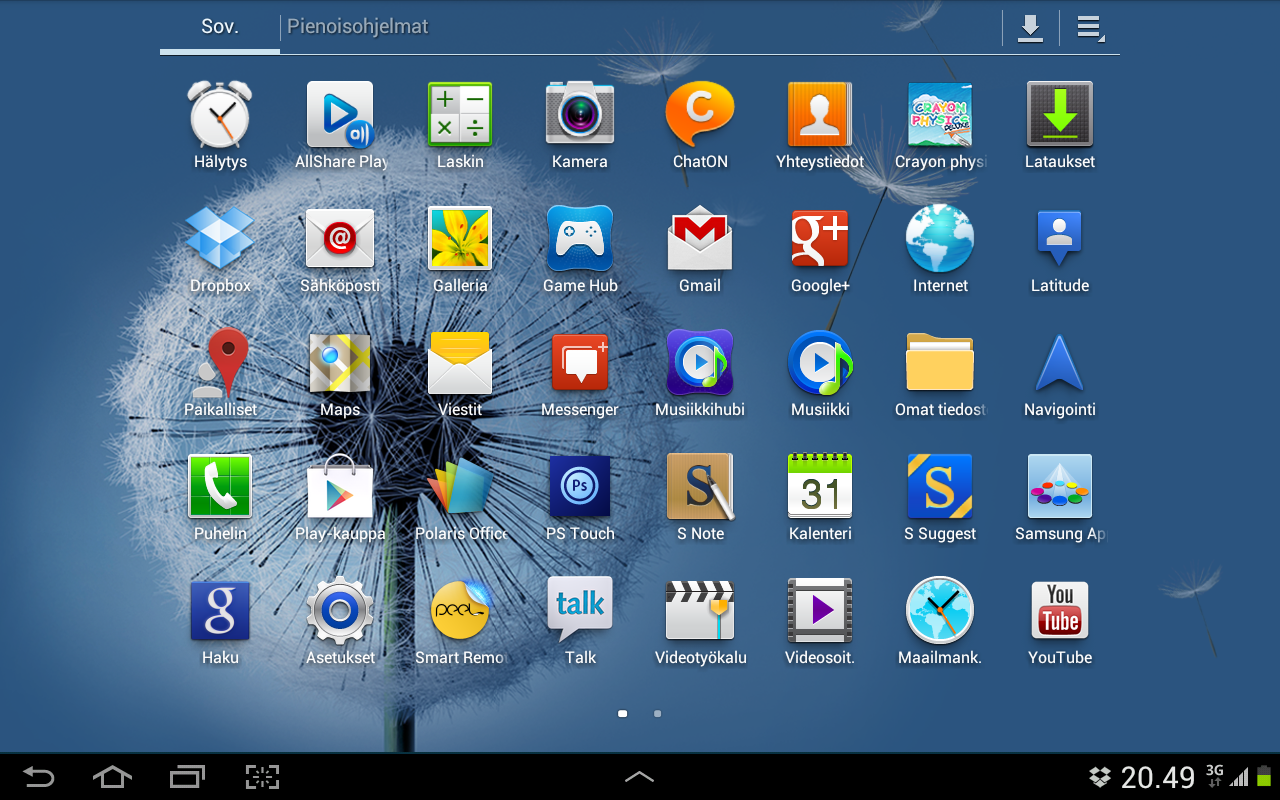
Task: Switch to the Sov. apps tab
Action: [x=220, y=27]
